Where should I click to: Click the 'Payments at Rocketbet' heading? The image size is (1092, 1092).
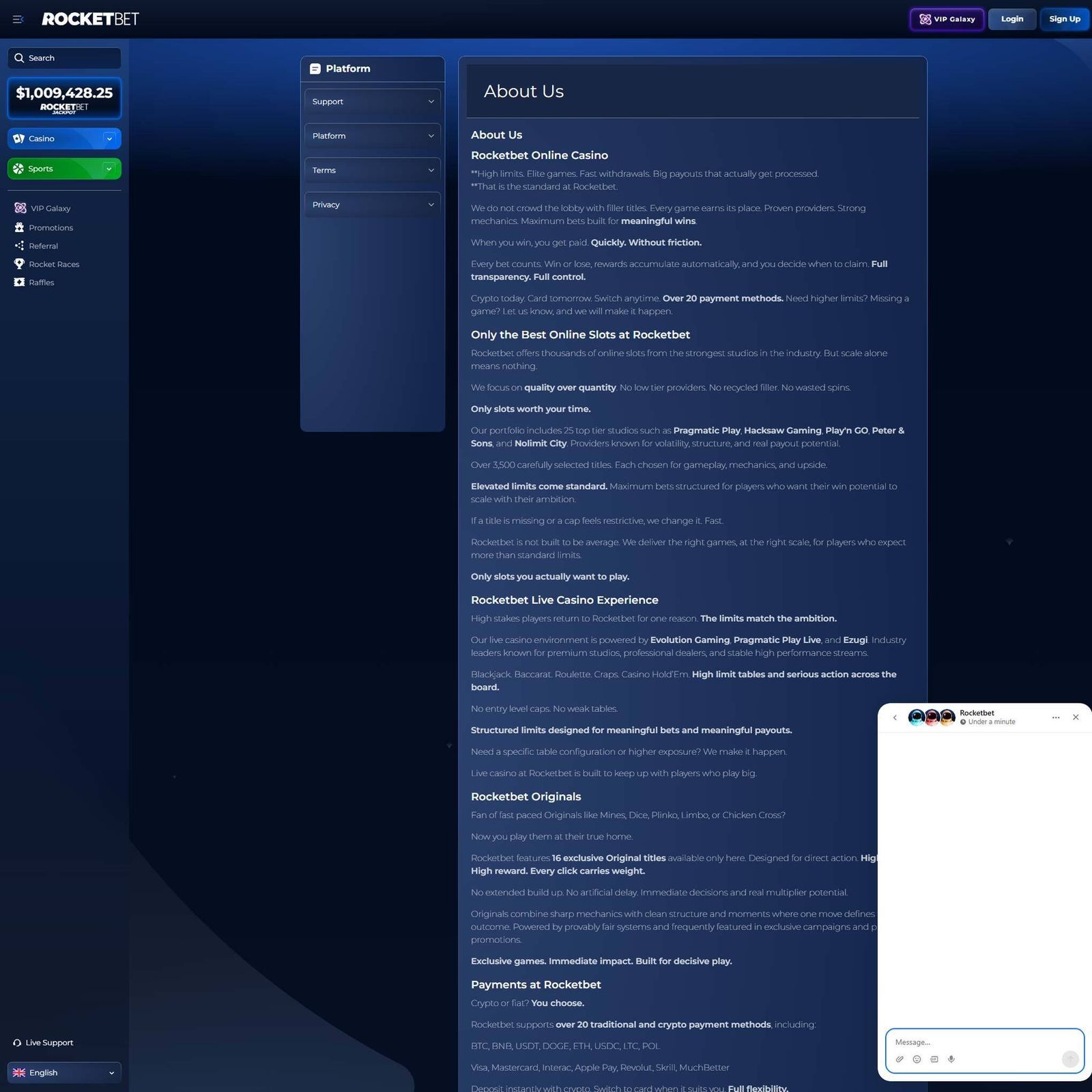click(x=536, y=985)
